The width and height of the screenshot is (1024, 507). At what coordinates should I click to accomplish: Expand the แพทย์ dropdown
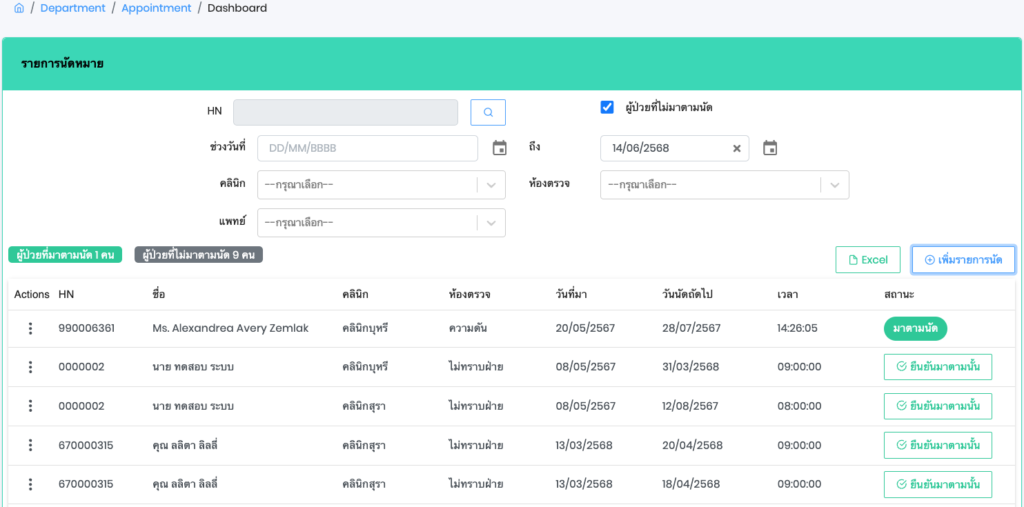491,222
